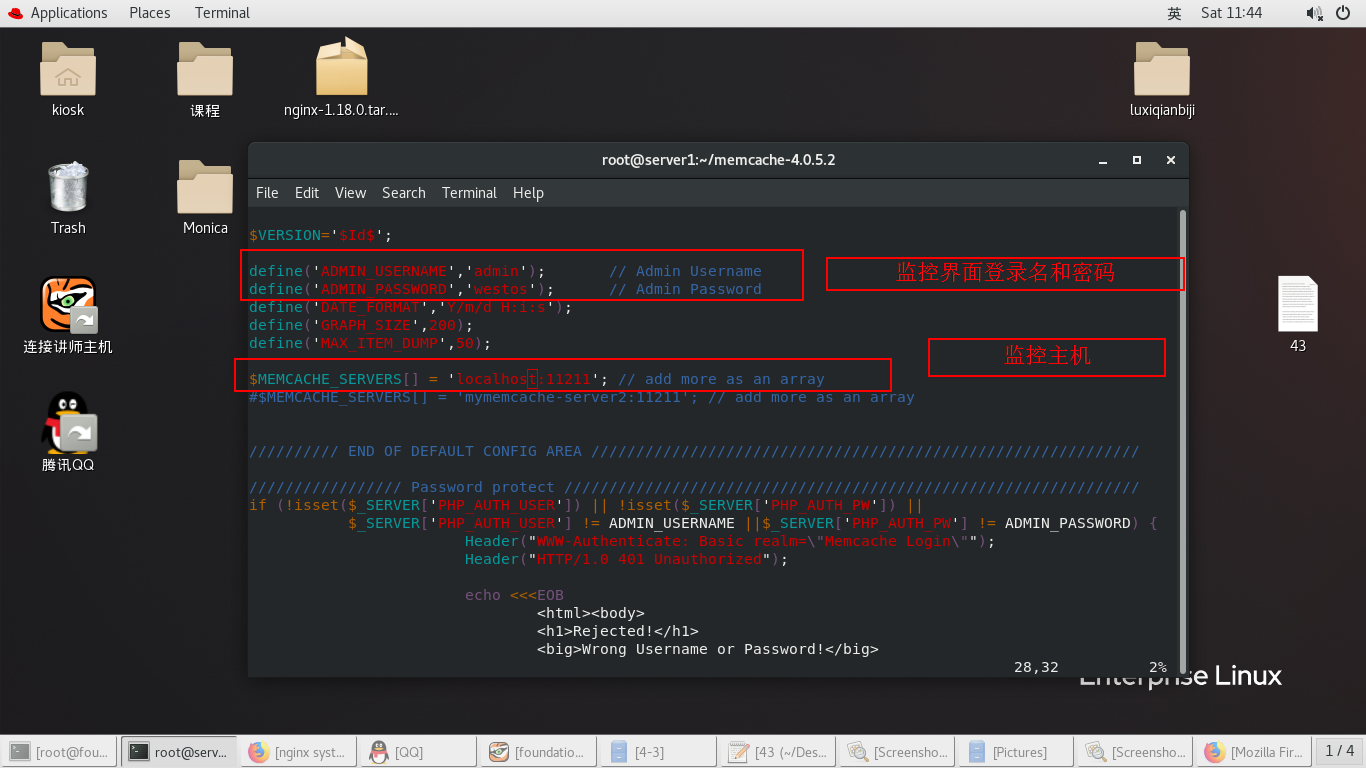Open the kiosk home folder icon
Screen dimensions: 1366x768
click(x=68, y=69)
